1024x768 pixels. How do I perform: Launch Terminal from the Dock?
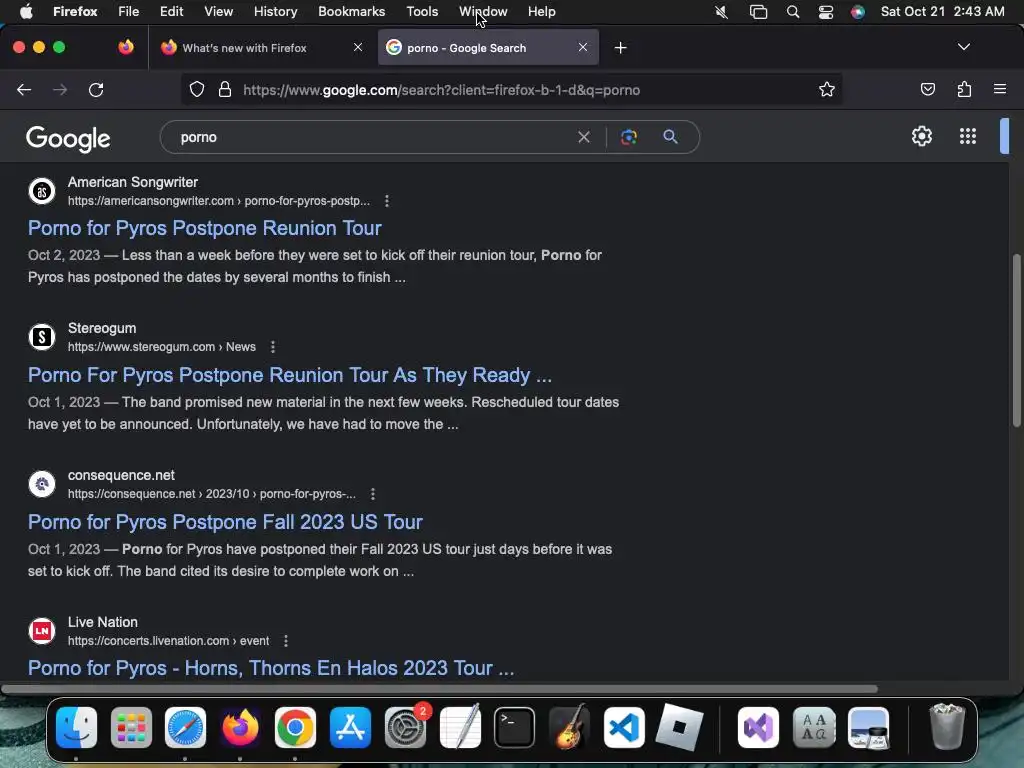pos(515,727)
